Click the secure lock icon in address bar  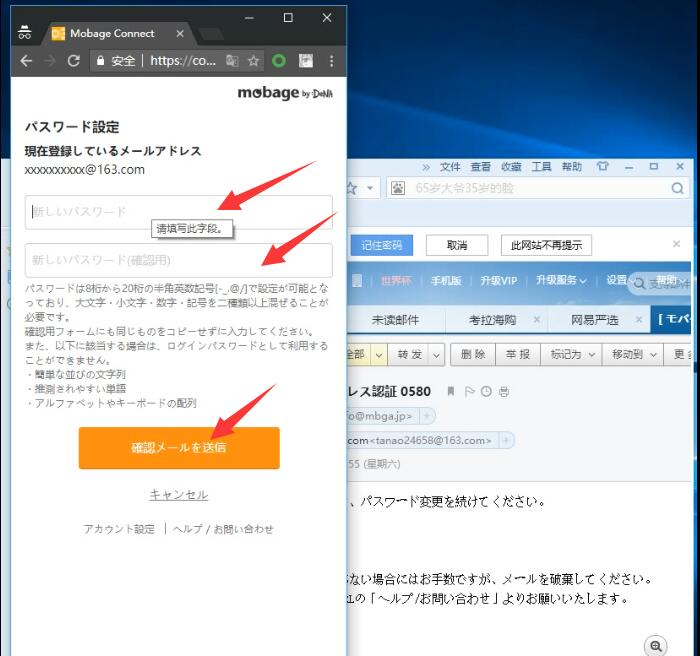tap(100, 61)
